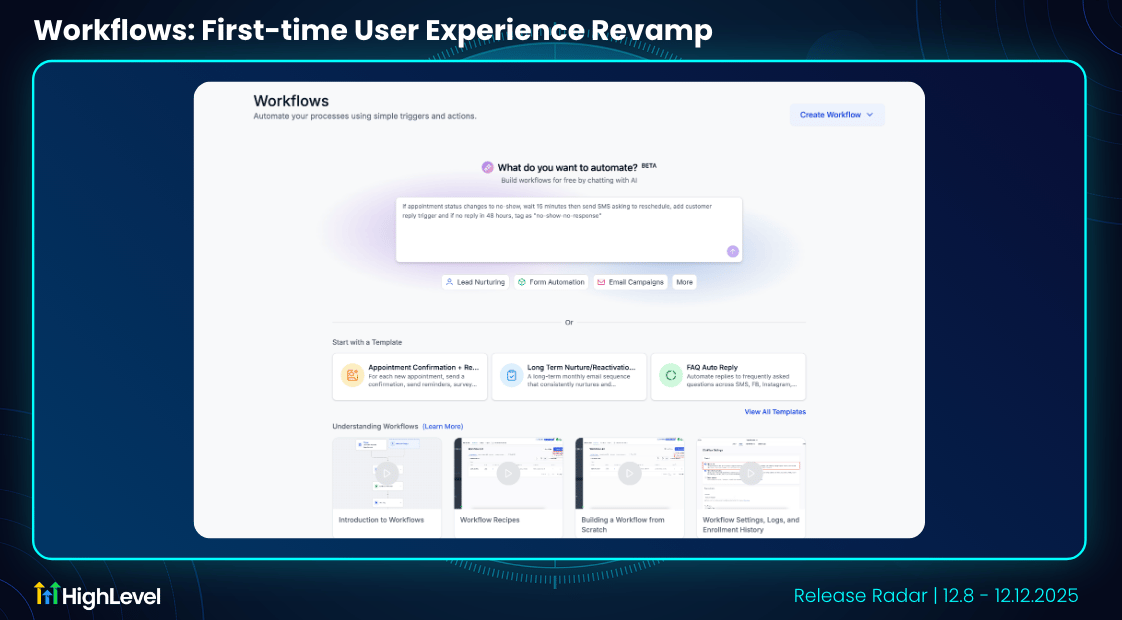Click the BETA badge next to headline
This screenshot has width=1122, height=620.
(x=649, y=165)
